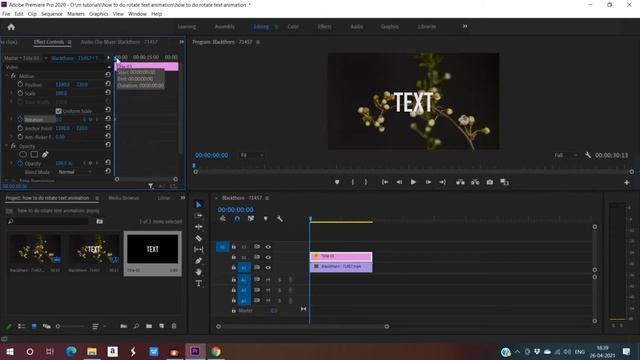Toggle eye visibility of Title 03 clip's track
Image resolution: width=640 pixels, height=360 pixels.
[268, 257]
